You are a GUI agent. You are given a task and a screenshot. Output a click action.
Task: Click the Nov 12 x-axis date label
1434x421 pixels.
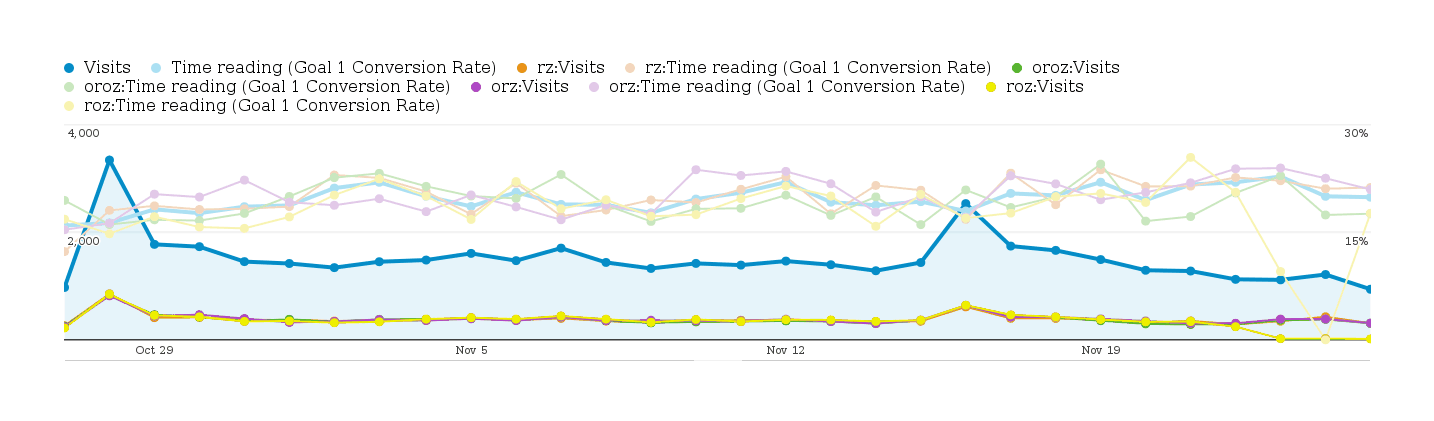[785, 351]
